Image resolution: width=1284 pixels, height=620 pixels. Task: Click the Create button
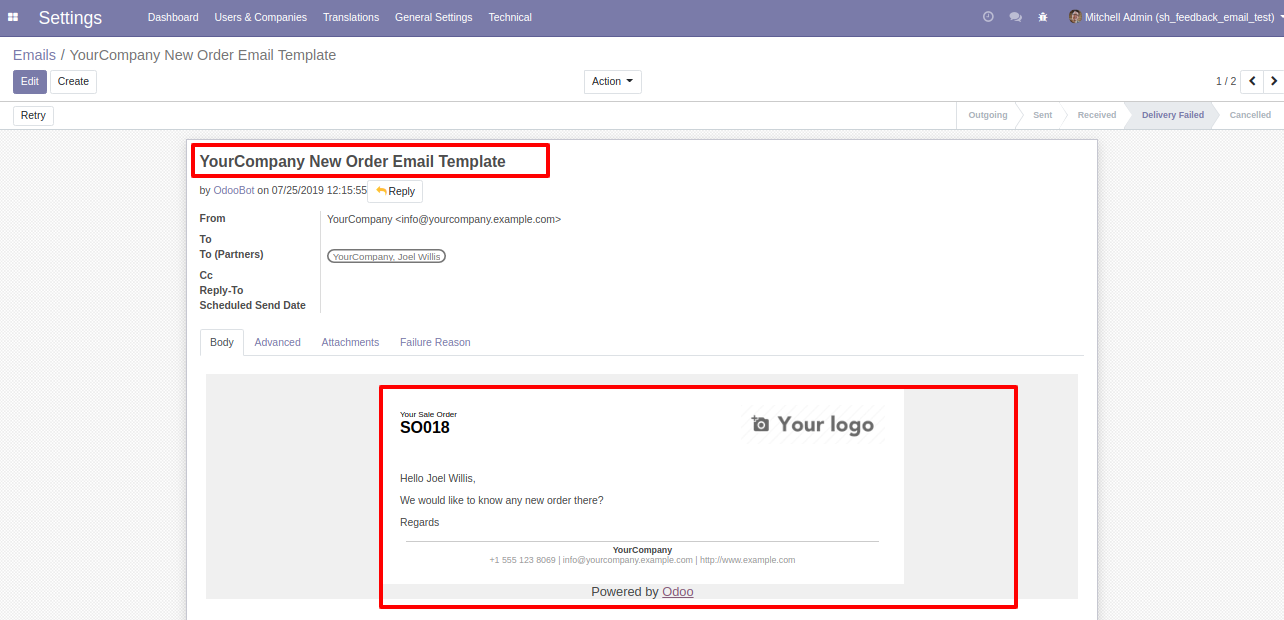tap(73, 82)
